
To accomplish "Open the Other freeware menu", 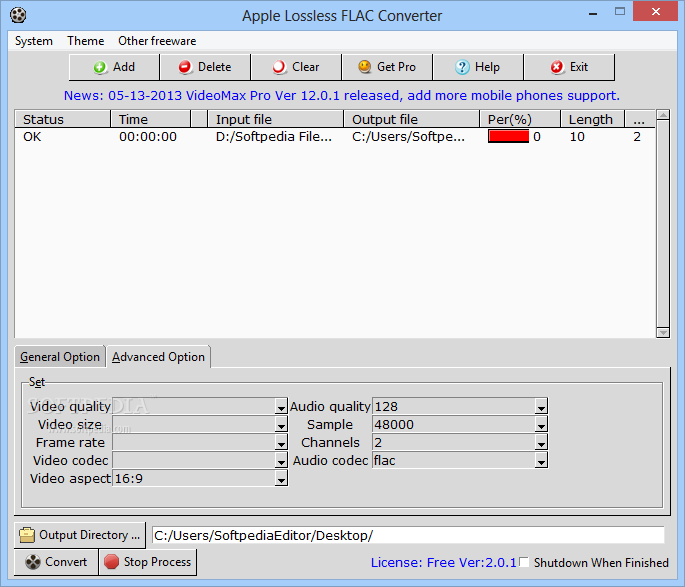I will tap(157, 41).
